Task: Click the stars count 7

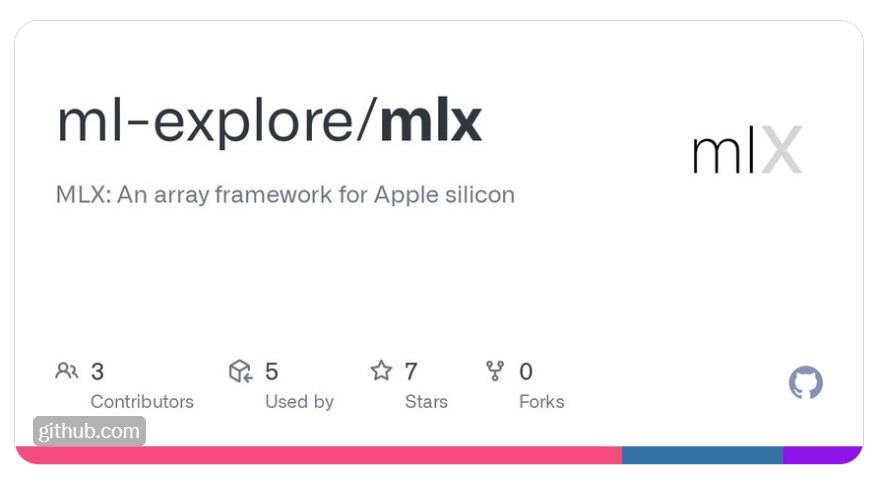Action: (x=411, y=372)
